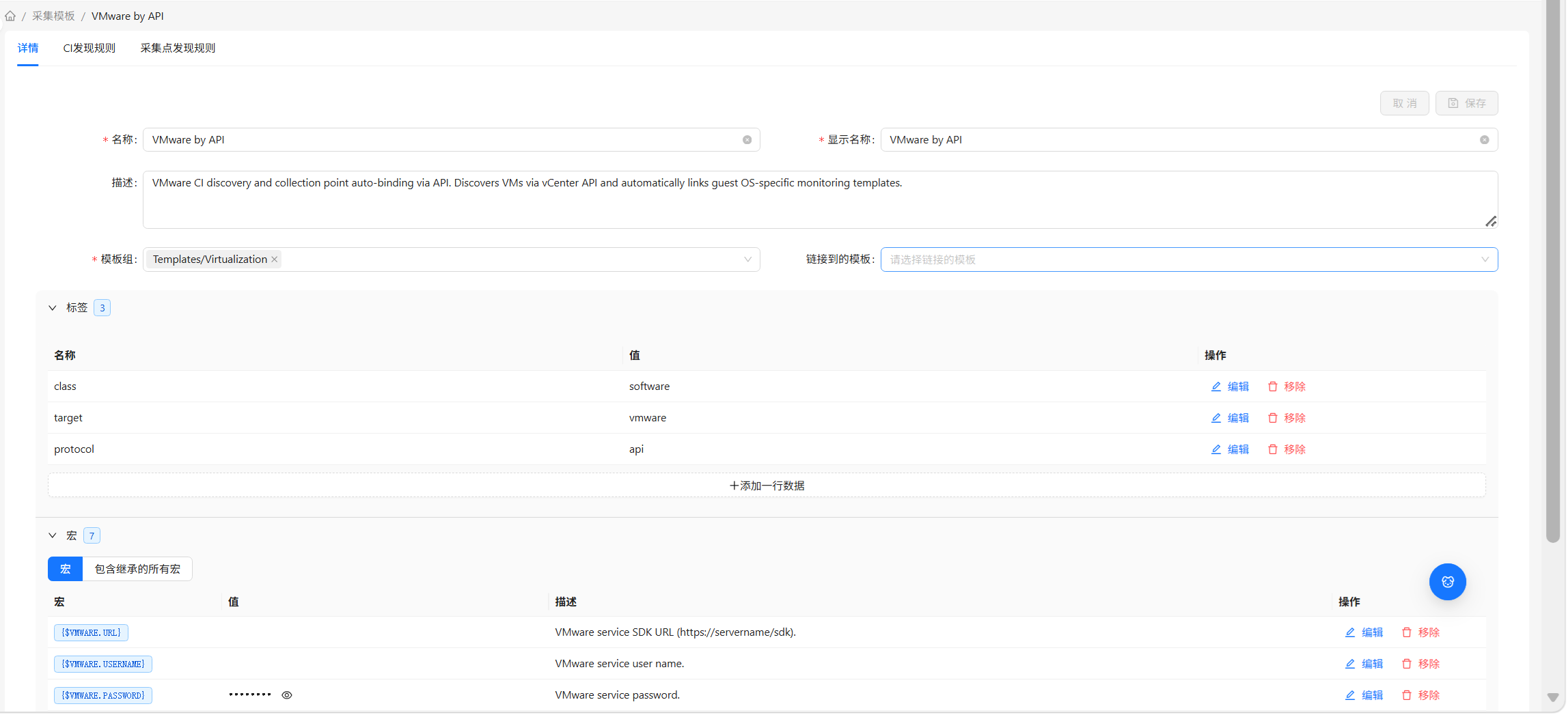Click the {$VMWARE.USERNAME} macro tag

[x=103, y=664]
